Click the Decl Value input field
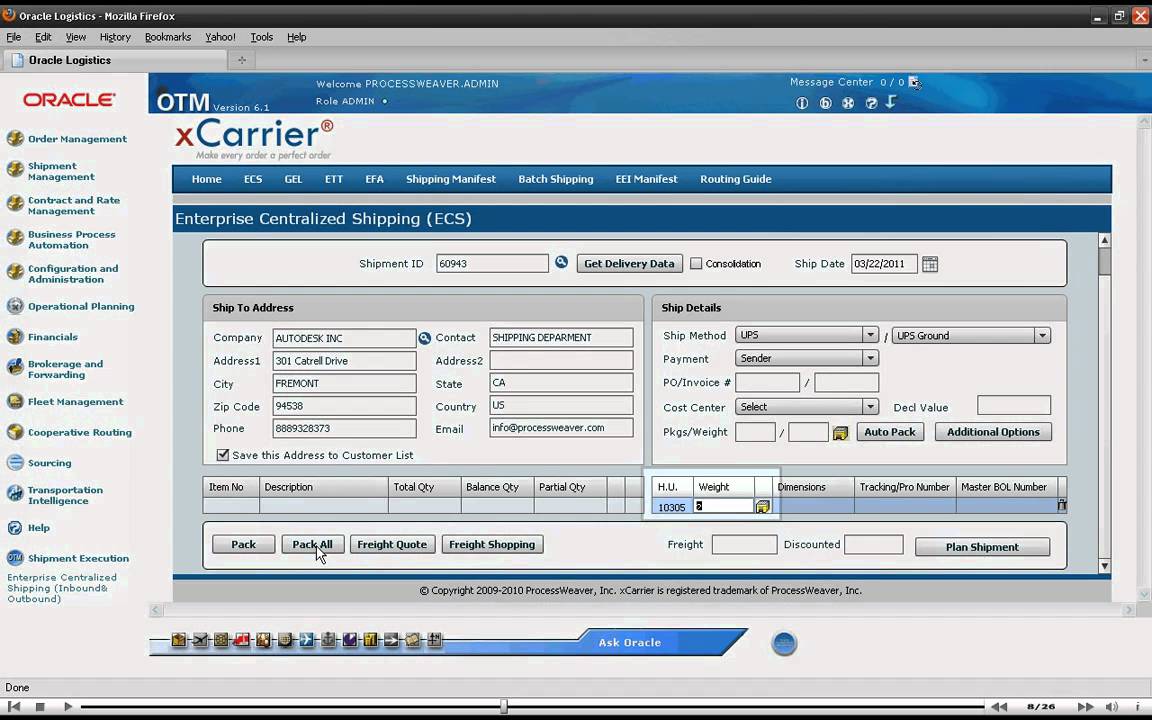The height and width of the screenshot is (720, 1152). click(x=1013, y=406)
